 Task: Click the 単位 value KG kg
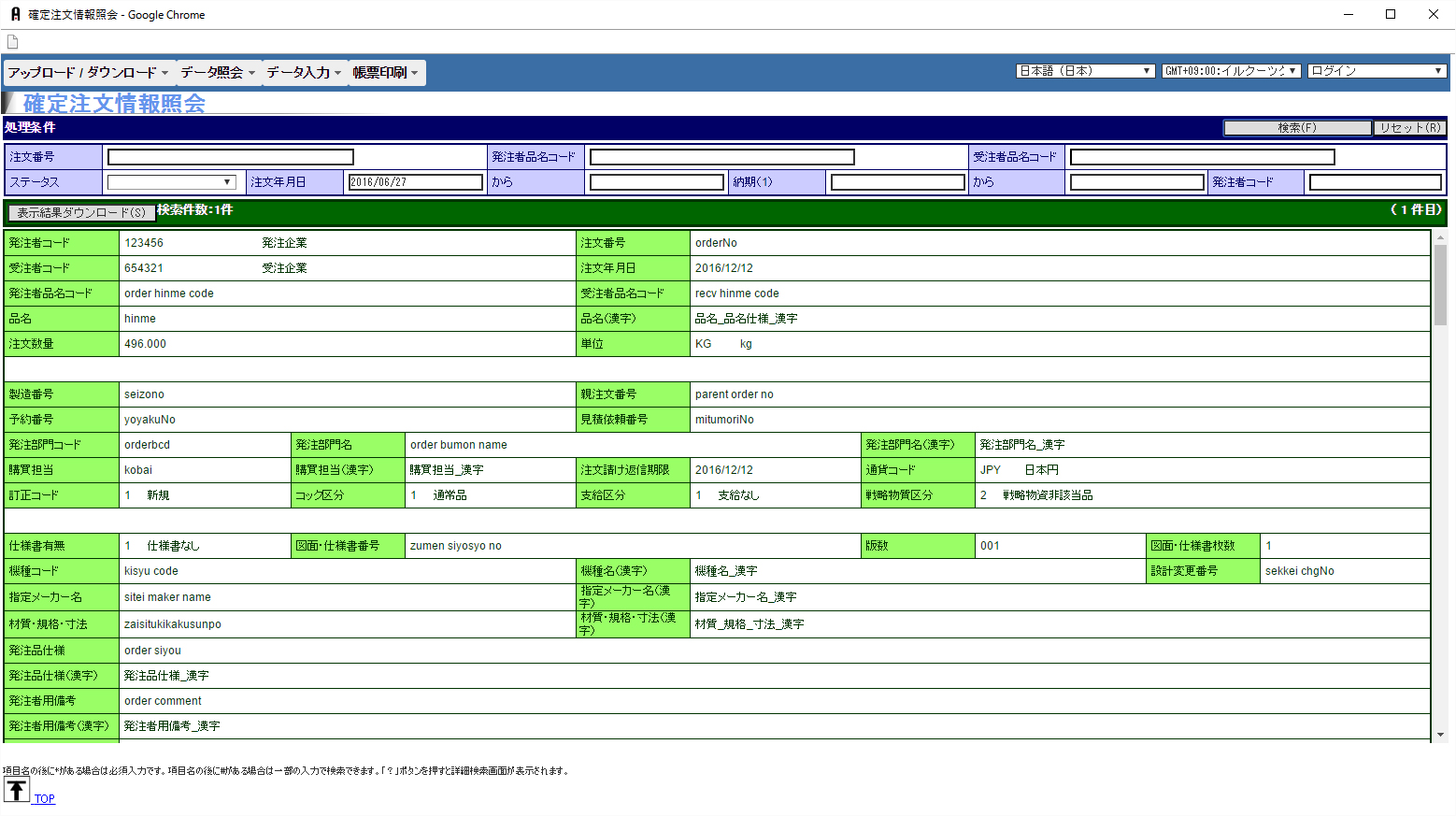723,344
